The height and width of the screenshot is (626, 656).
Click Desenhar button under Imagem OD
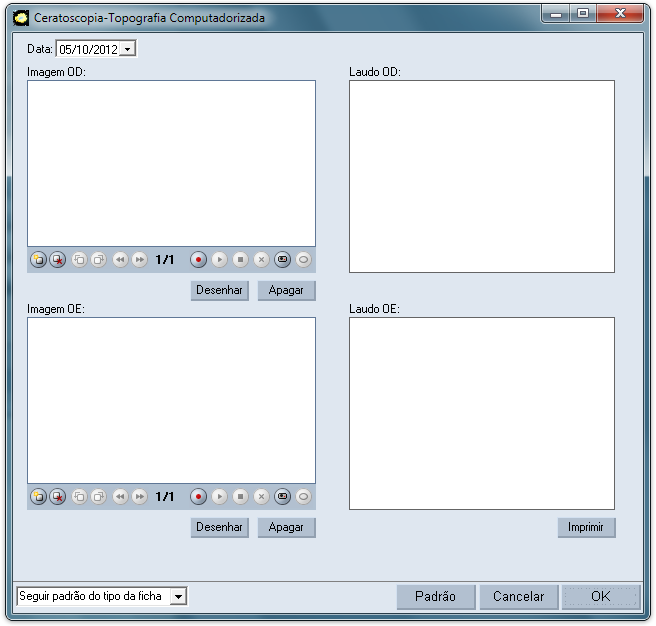point(220,290)
